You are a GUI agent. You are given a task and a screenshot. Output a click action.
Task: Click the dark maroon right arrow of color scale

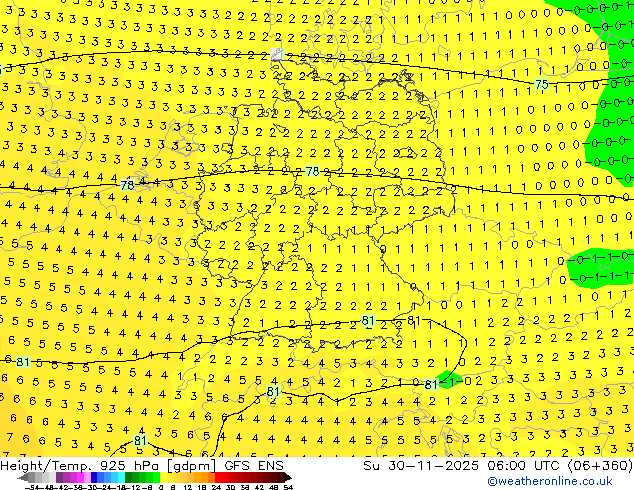click(x=288, y=478)
